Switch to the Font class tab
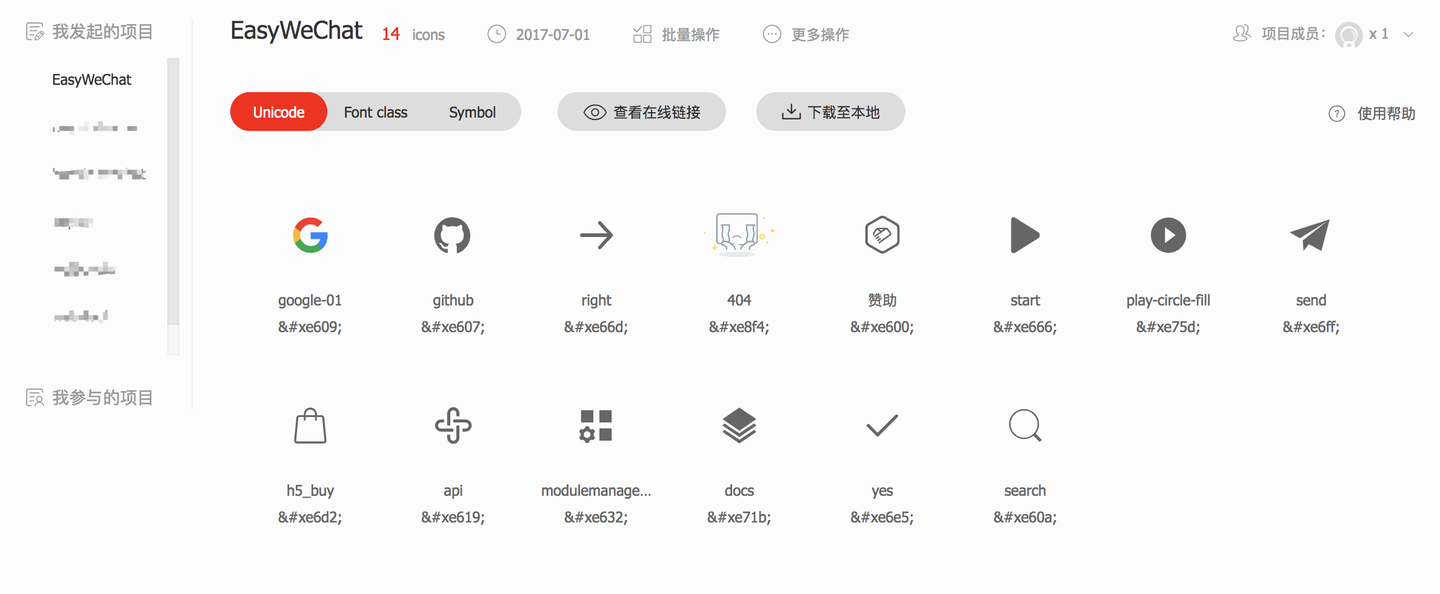 click(375, 112)
